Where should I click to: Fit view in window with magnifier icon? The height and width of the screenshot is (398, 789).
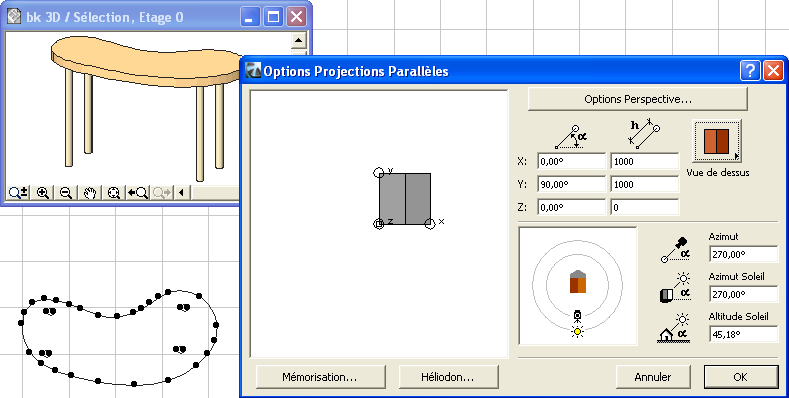[114, 193]
